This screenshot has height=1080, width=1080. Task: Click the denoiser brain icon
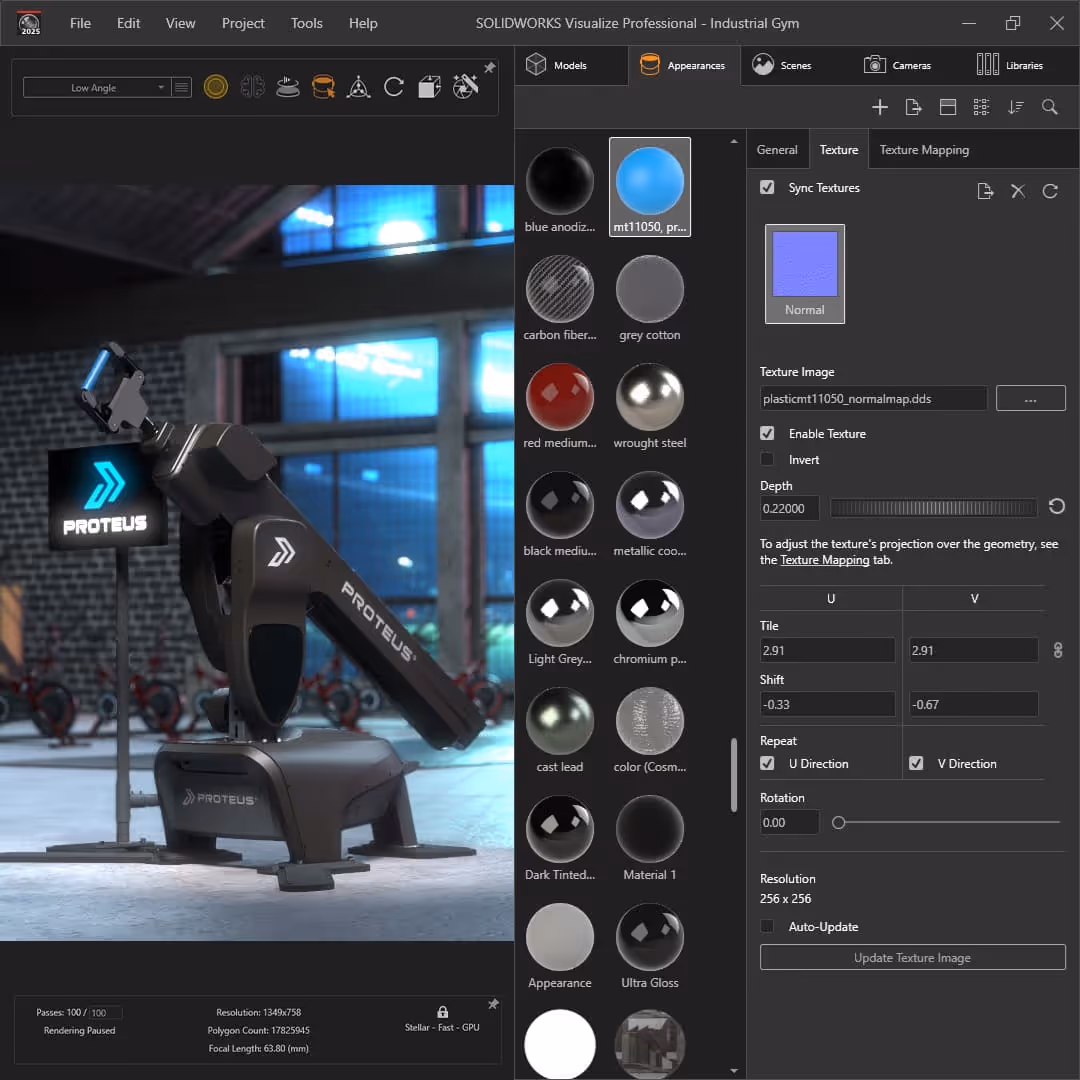point(252,87)
